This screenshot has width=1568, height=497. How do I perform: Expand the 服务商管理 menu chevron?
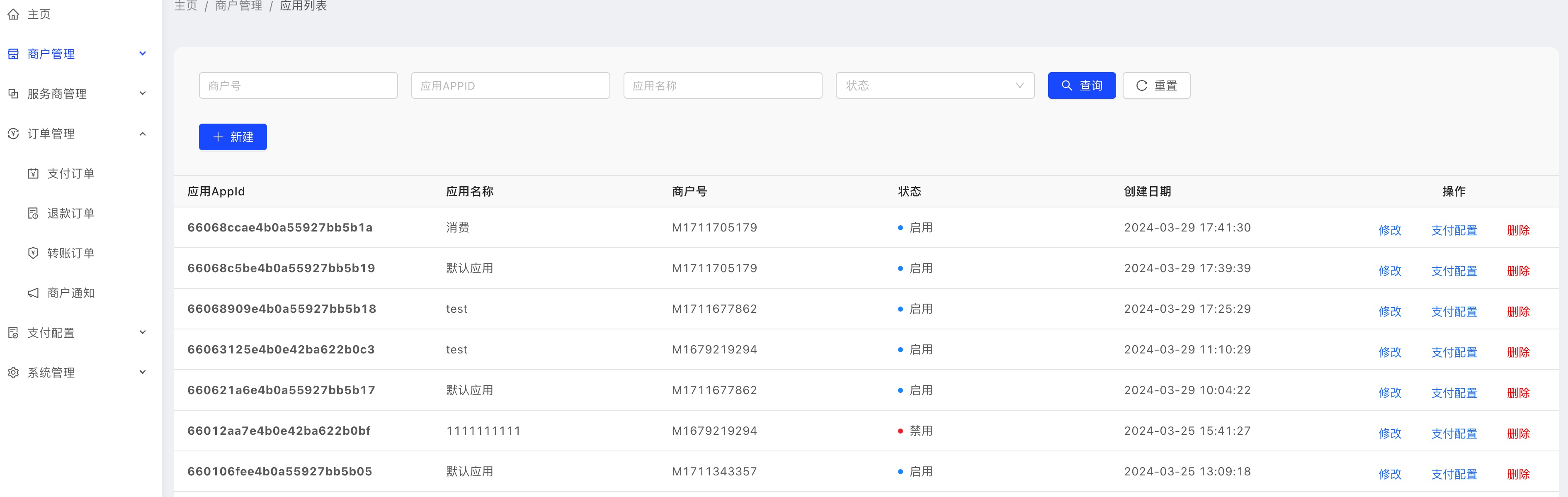point(143,93)
